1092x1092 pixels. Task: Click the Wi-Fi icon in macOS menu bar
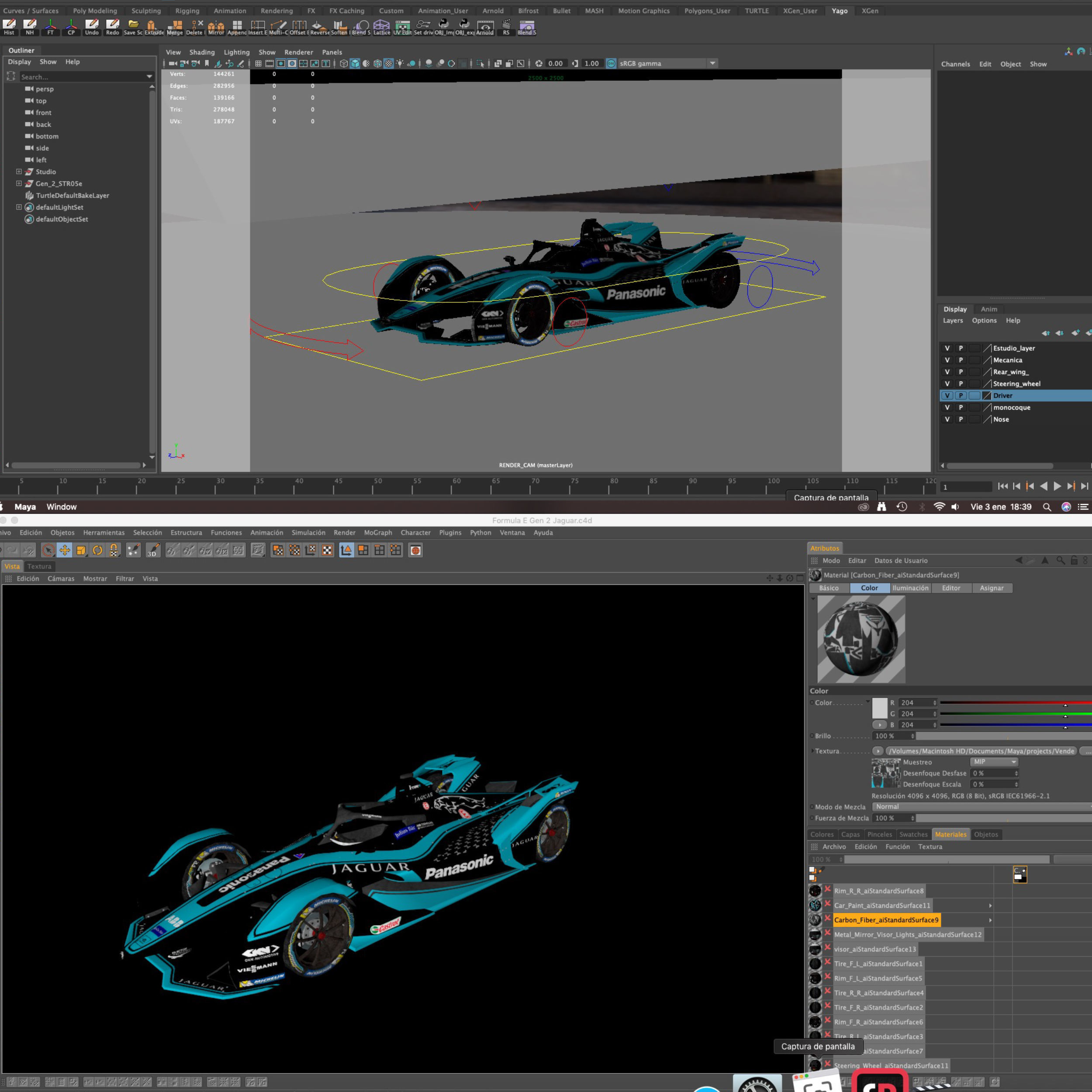point(939,507)
